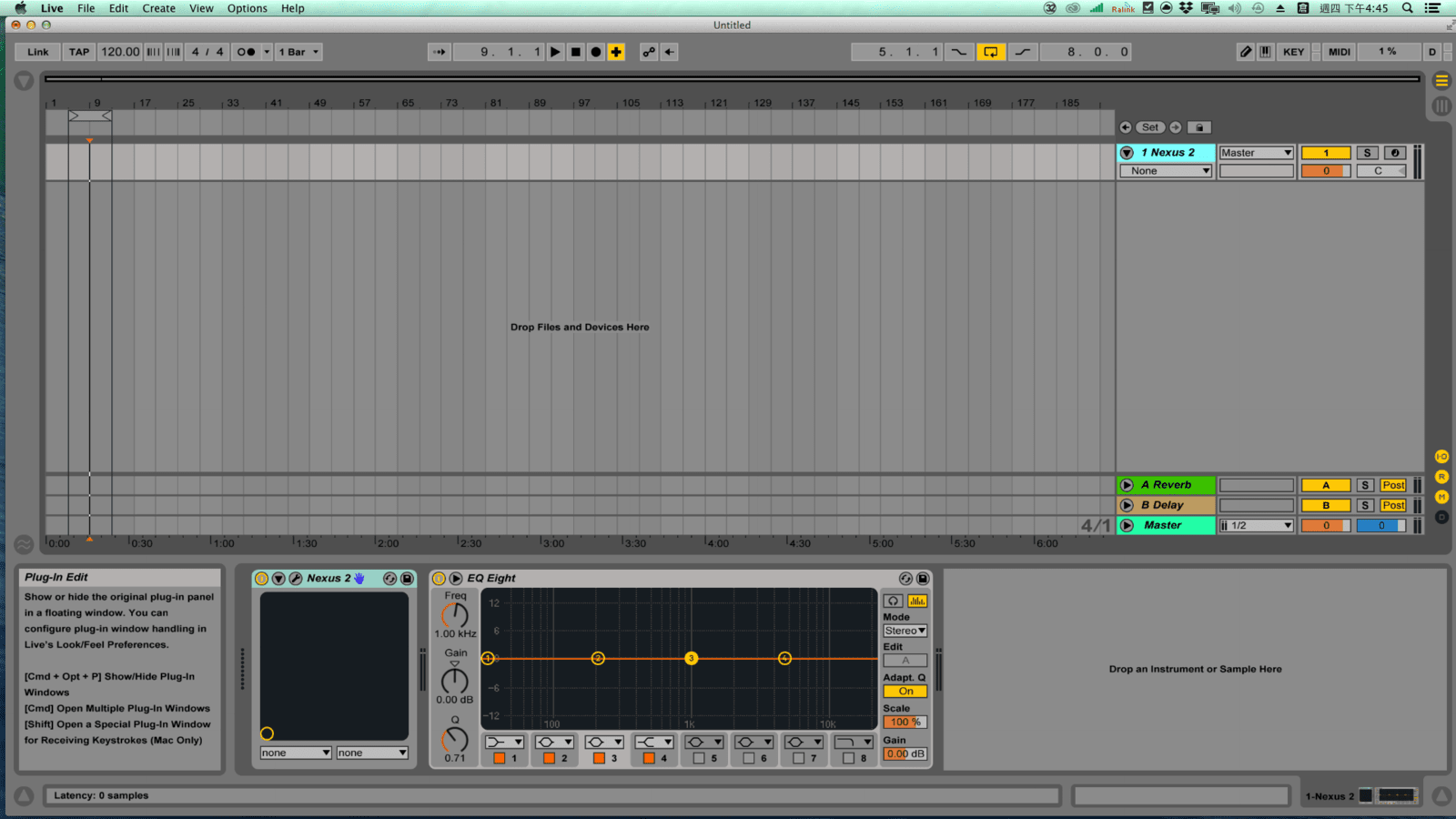The image size is (1456, 819).
Task: Start playback with the Play button
Action: 555,52
